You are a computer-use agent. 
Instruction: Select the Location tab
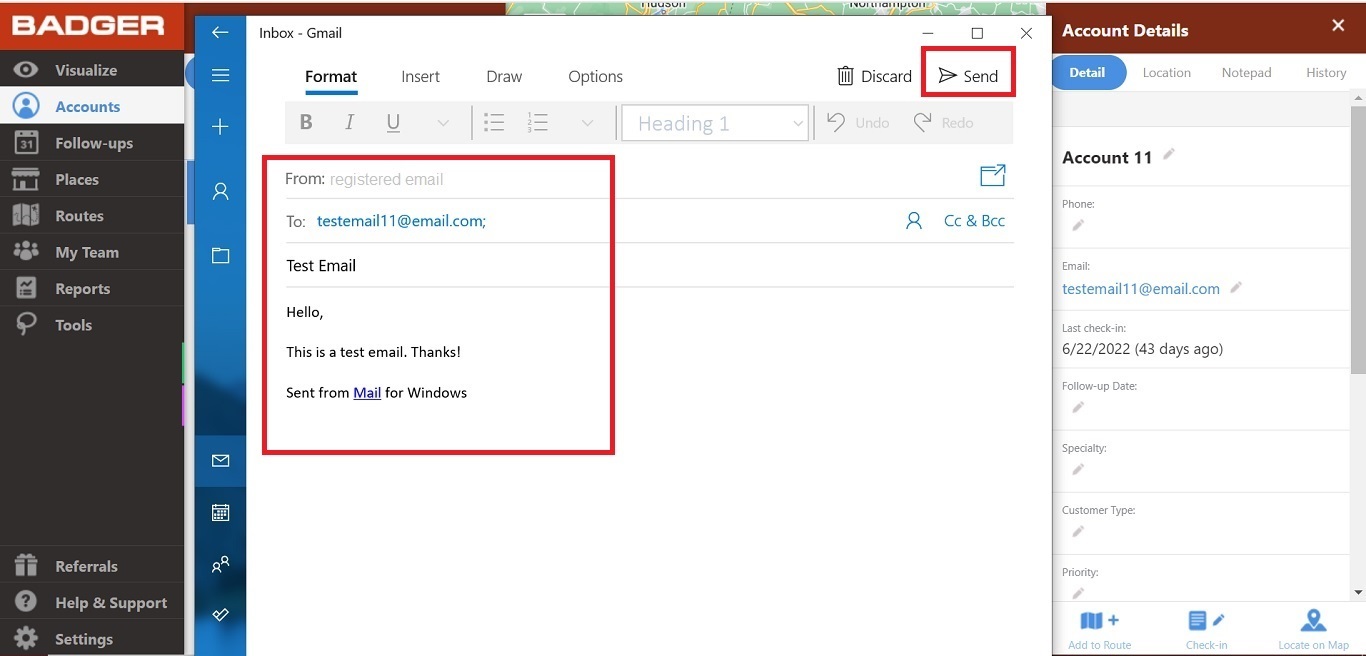pyautogui.click(x=1167, y=73)
